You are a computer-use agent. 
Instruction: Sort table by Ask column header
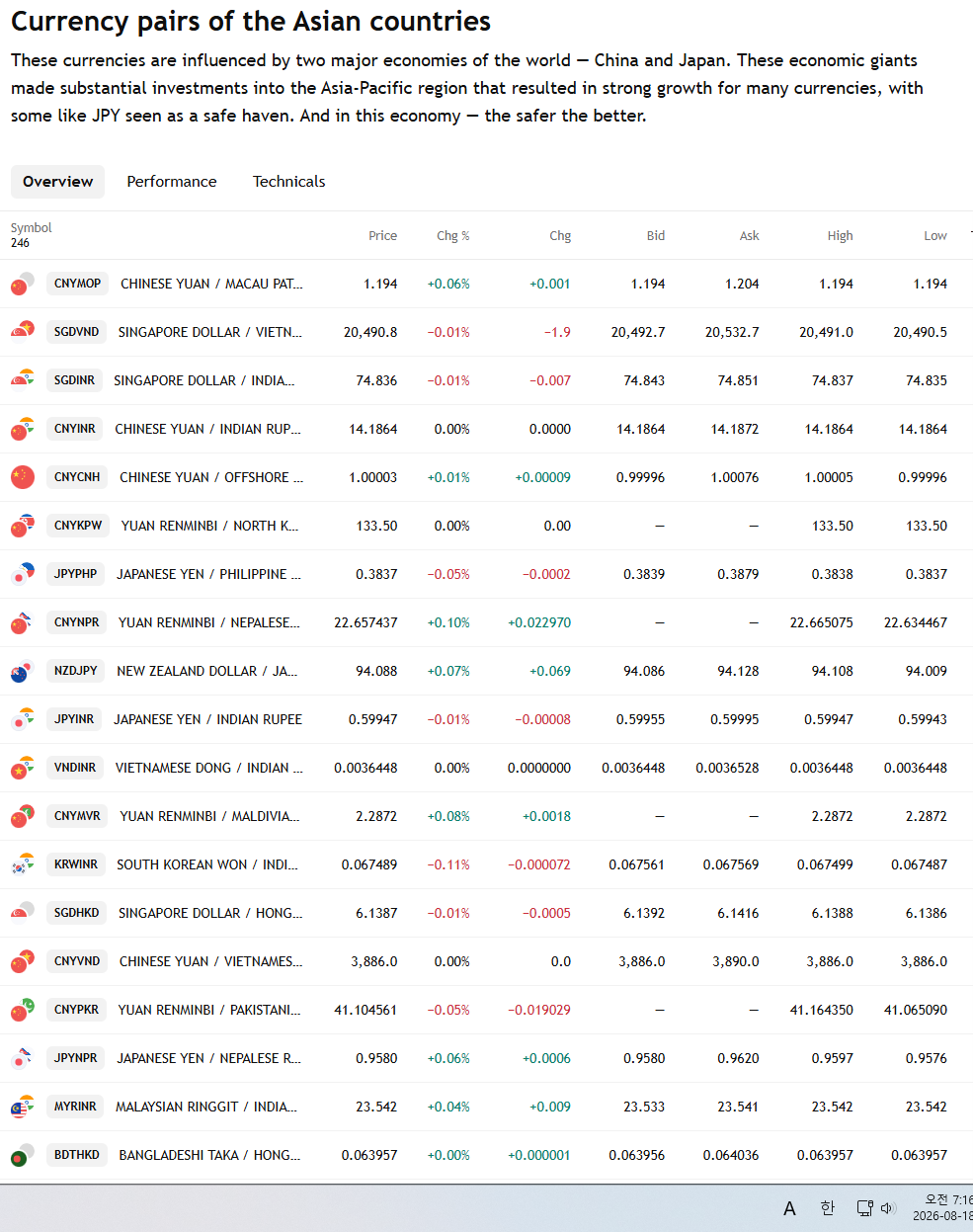pyautogui.click(x=750, y=236)
